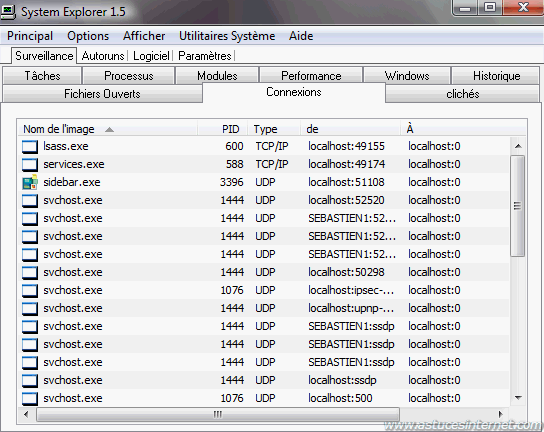This screenshot has width=544, height=432.
Task: Open the Paramètres section
Action: (x=205, y=56)
